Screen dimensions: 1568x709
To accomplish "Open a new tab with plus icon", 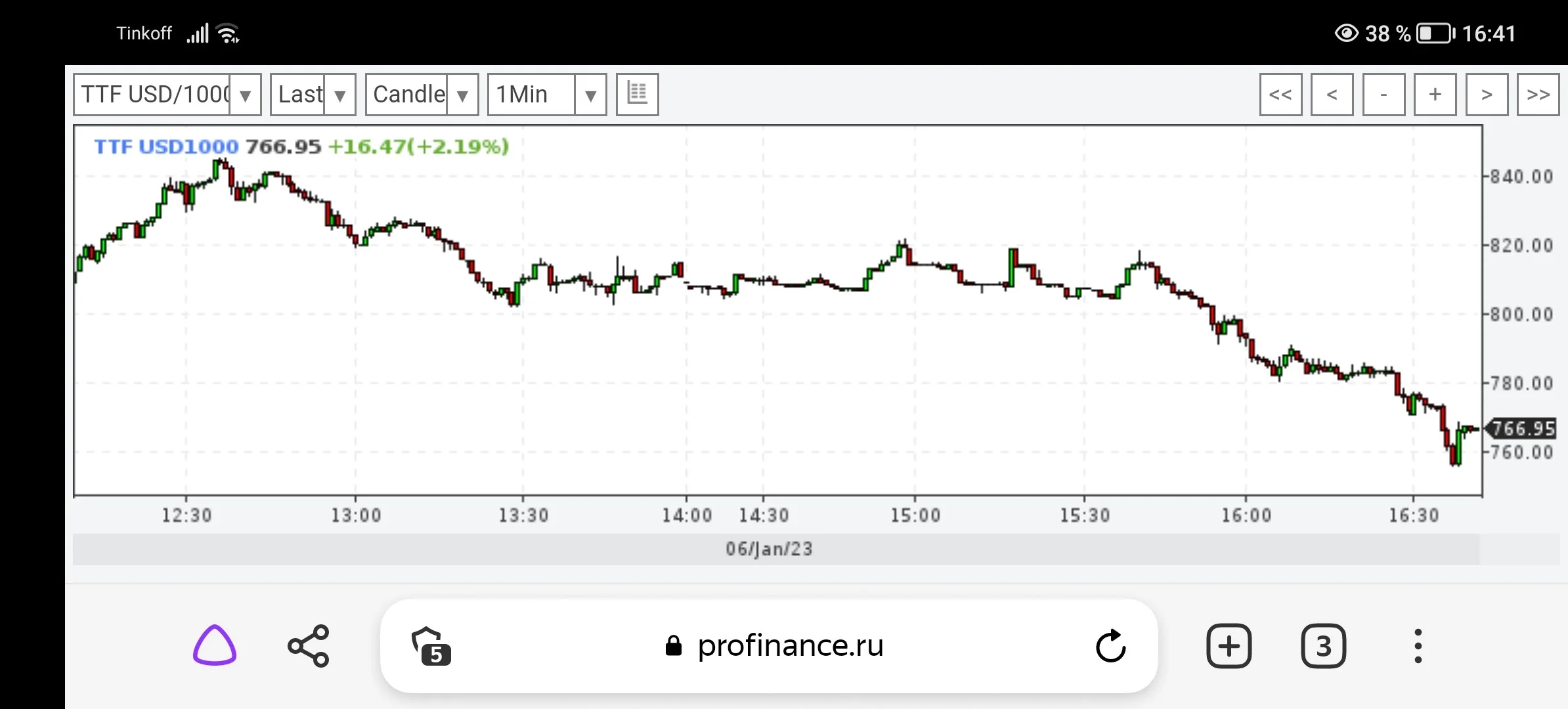I will [1229, 646].
